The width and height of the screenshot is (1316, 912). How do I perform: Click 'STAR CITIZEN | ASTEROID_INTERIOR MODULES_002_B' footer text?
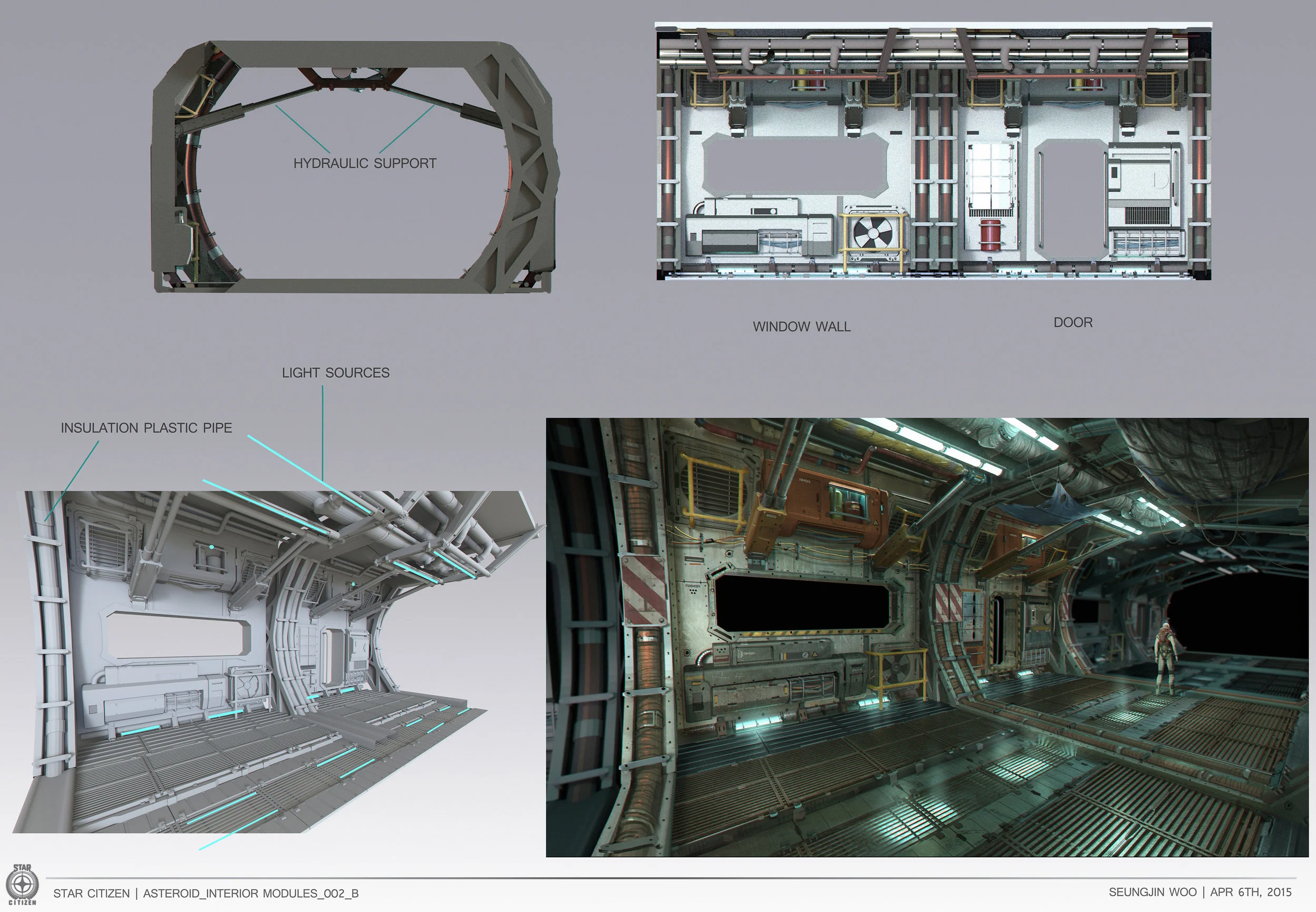coord(206,893)
